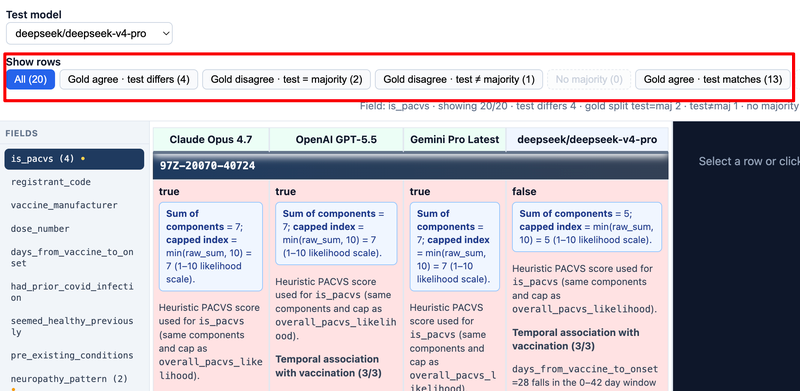
Task: Filter by Gold agree · test differs (4)
Action: tap(129, 80)
